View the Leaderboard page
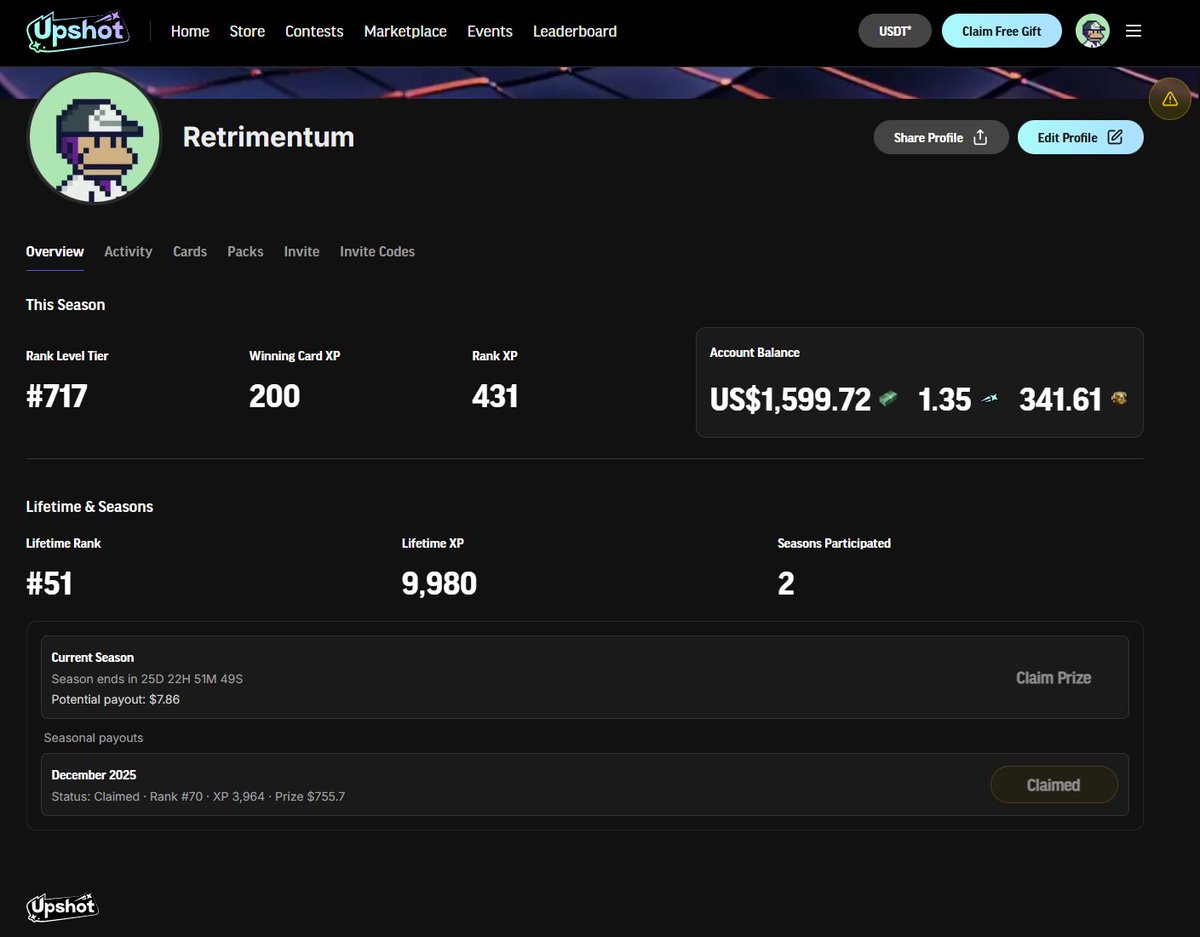 [575, 31]
